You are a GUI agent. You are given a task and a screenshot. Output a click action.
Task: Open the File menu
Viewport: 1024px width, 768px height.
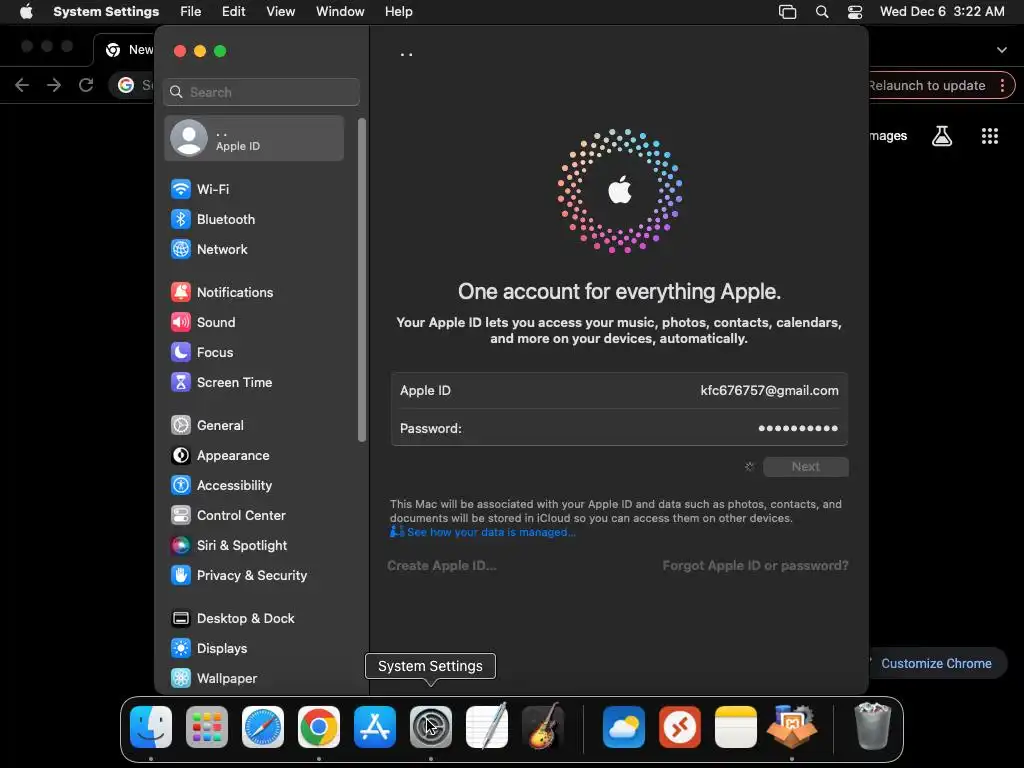(x=191, y=12)
